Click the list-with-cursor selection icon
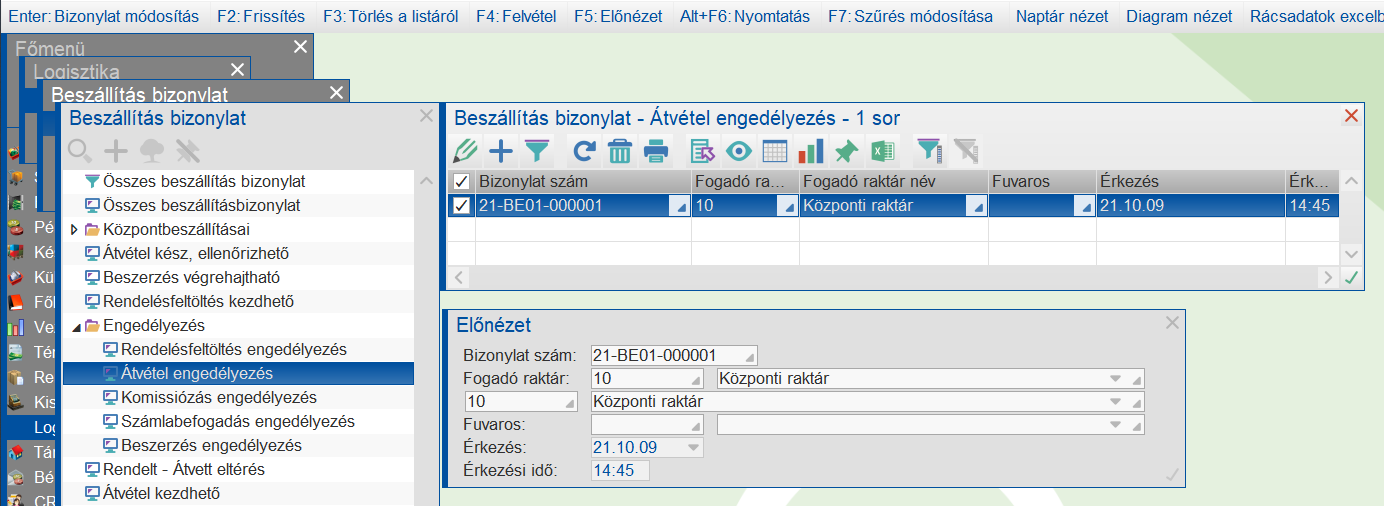Image resolution: width=1384 pixels, height=506 pixels. point(703,151)
